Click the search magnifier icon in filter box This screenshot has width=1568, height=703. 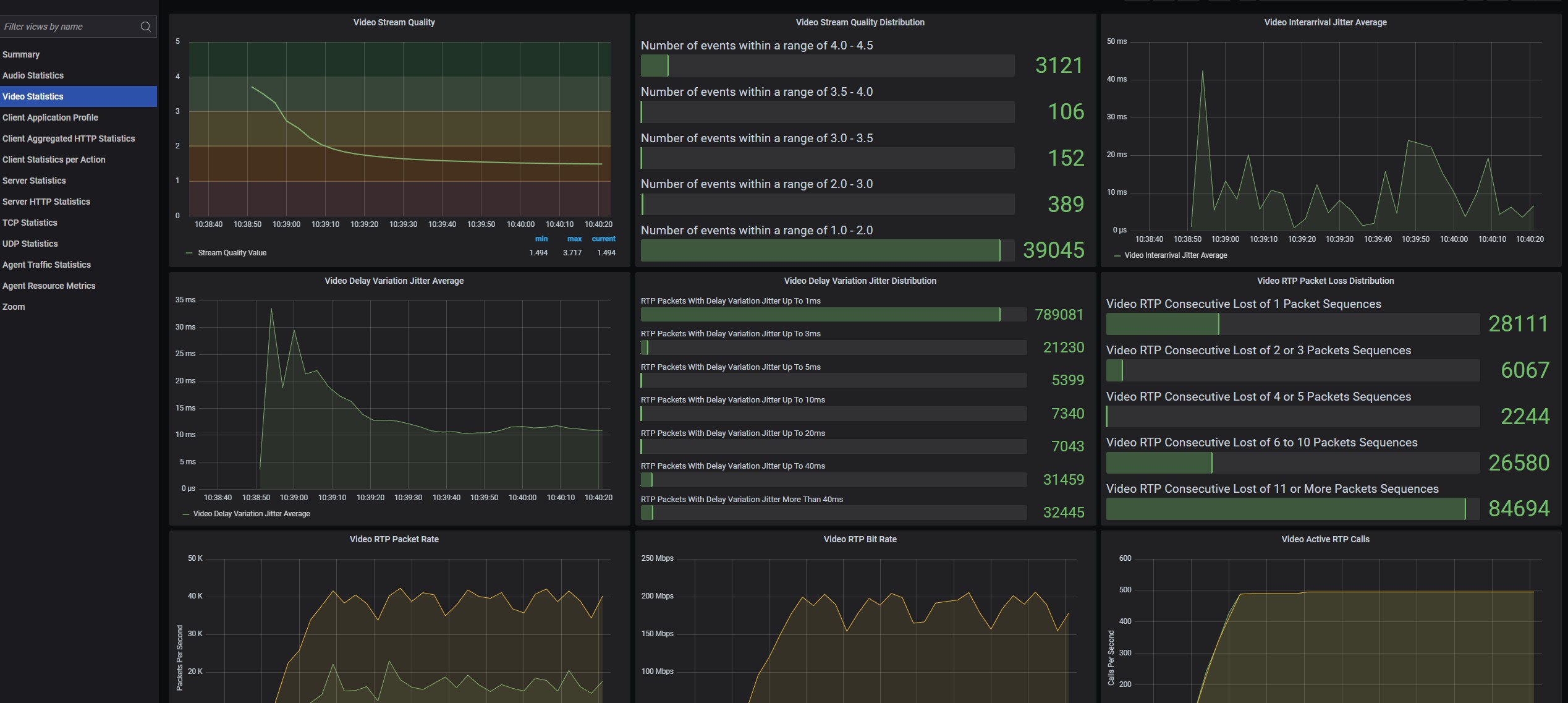(145, 27)
